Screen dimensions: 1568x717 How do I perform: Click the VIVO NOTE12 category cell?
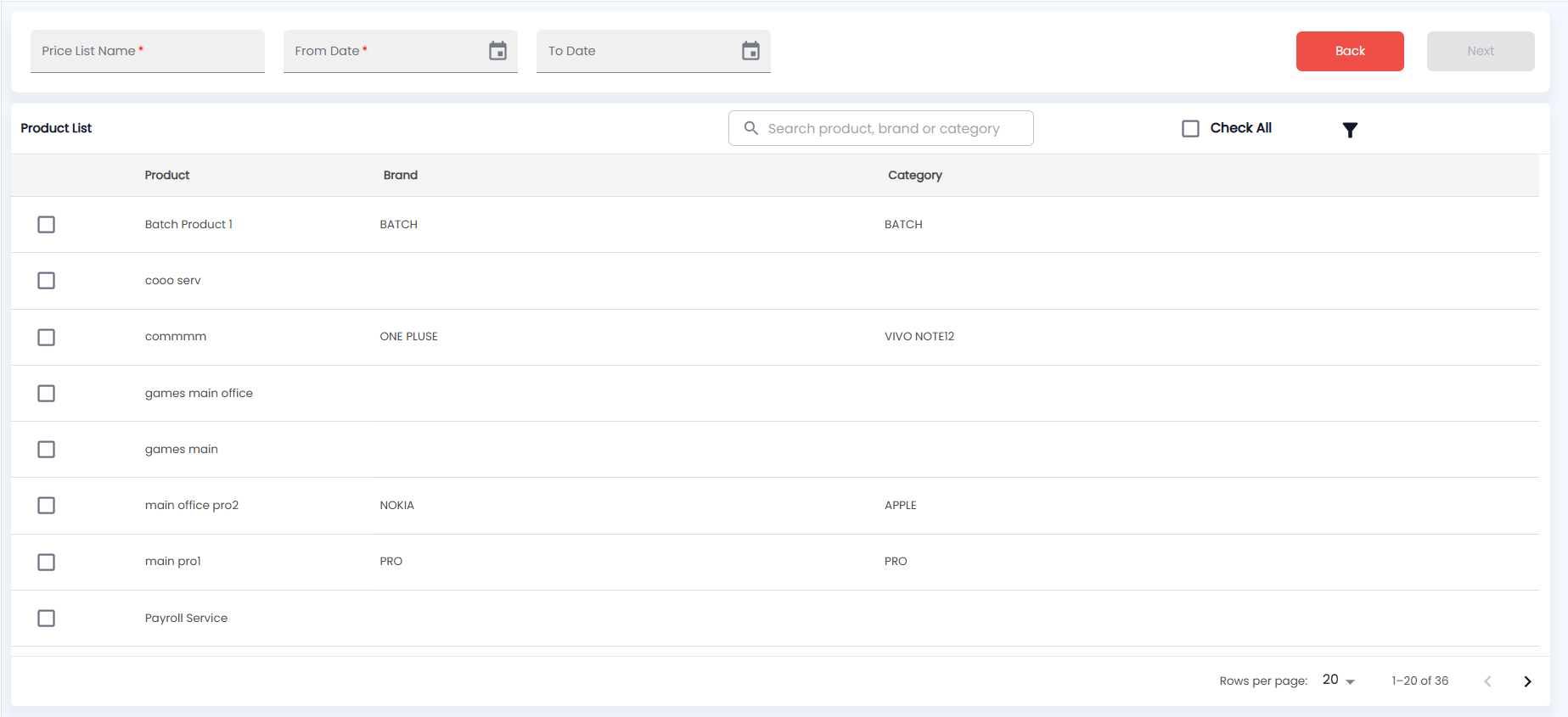coord(919,336)
